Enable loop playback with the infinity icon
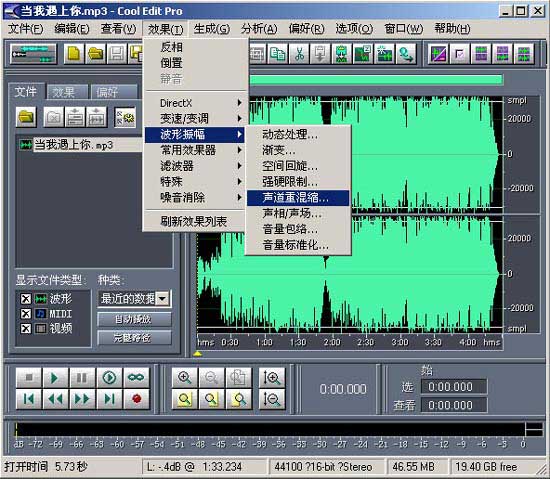The image size is (550, 479). pyautogui.click(x=136, y=377)
